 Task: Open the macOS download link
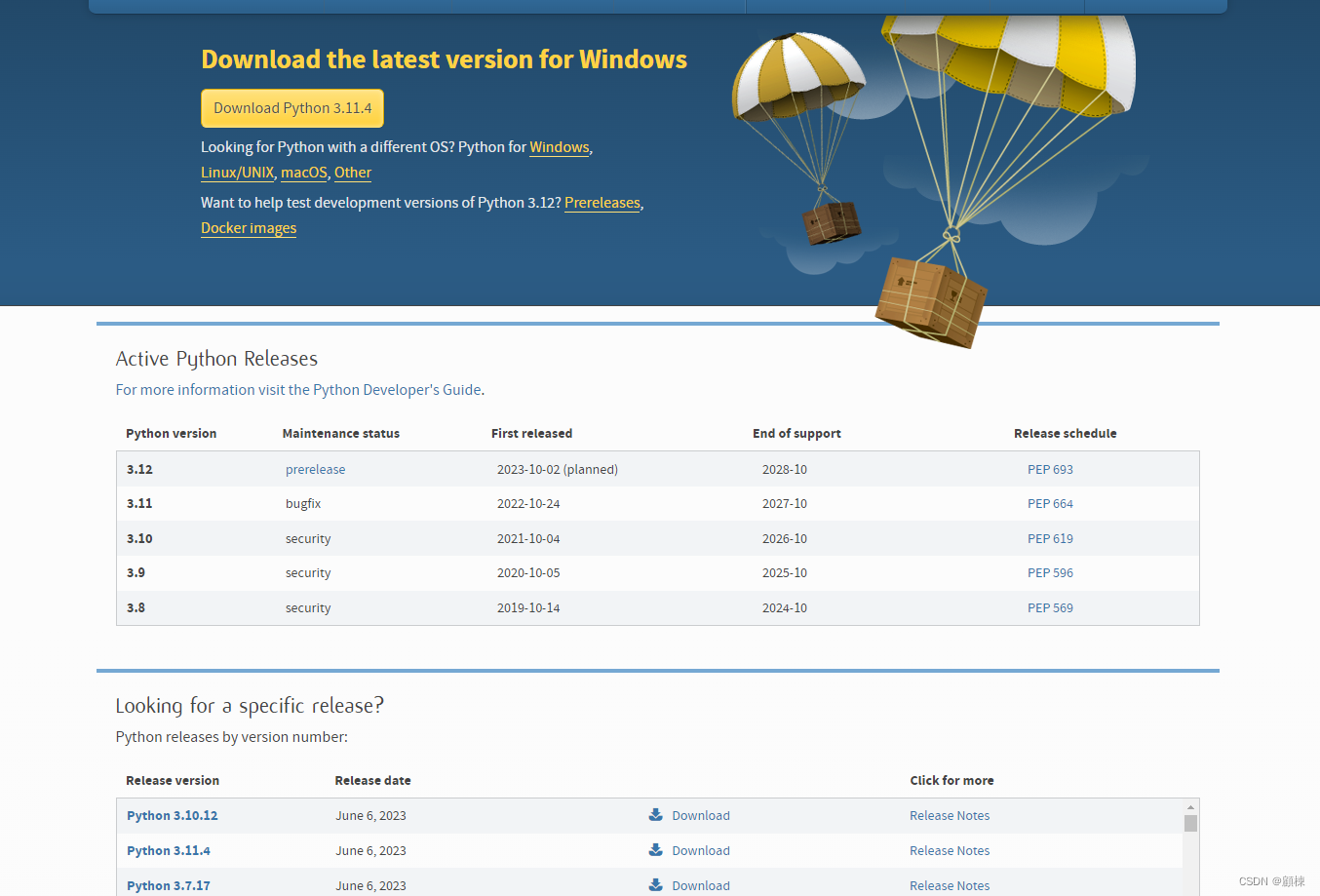304,173
